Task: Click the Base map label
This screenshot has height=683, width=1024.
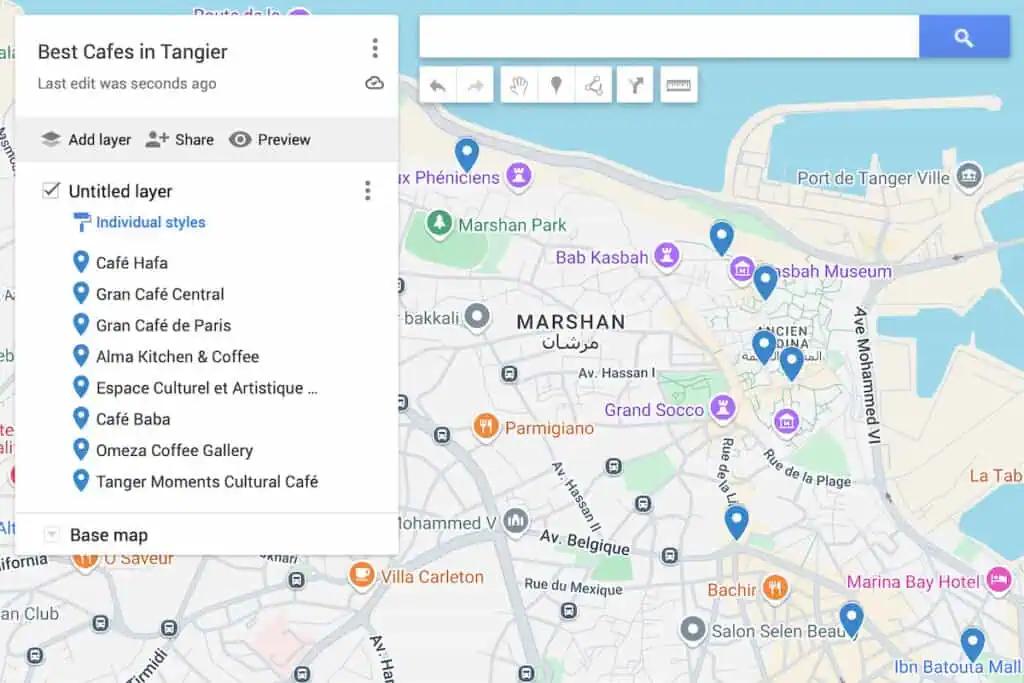Action: 108,535
